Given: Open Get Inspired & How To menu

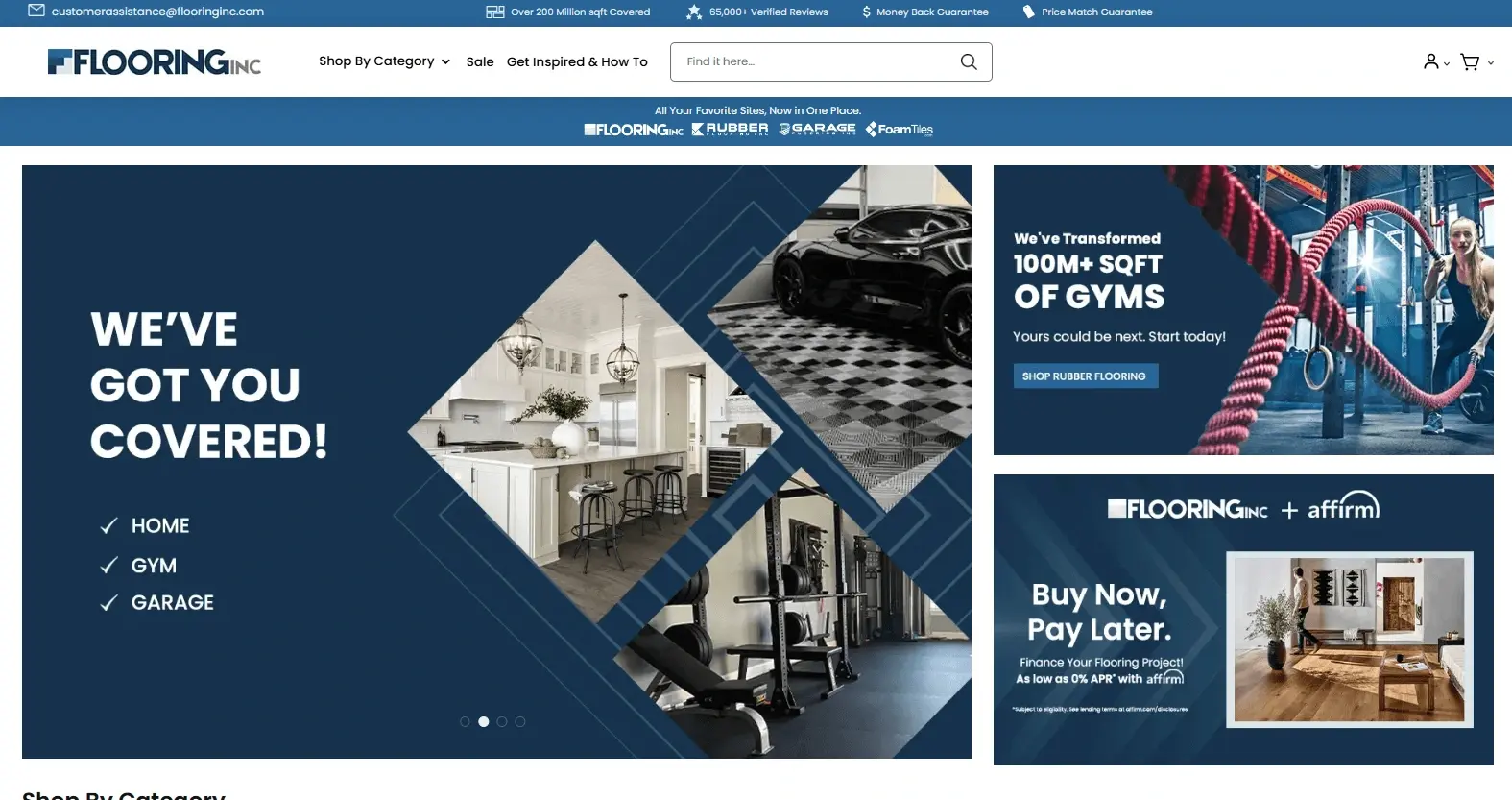Looking at the screenshot, I should (577, 61).
